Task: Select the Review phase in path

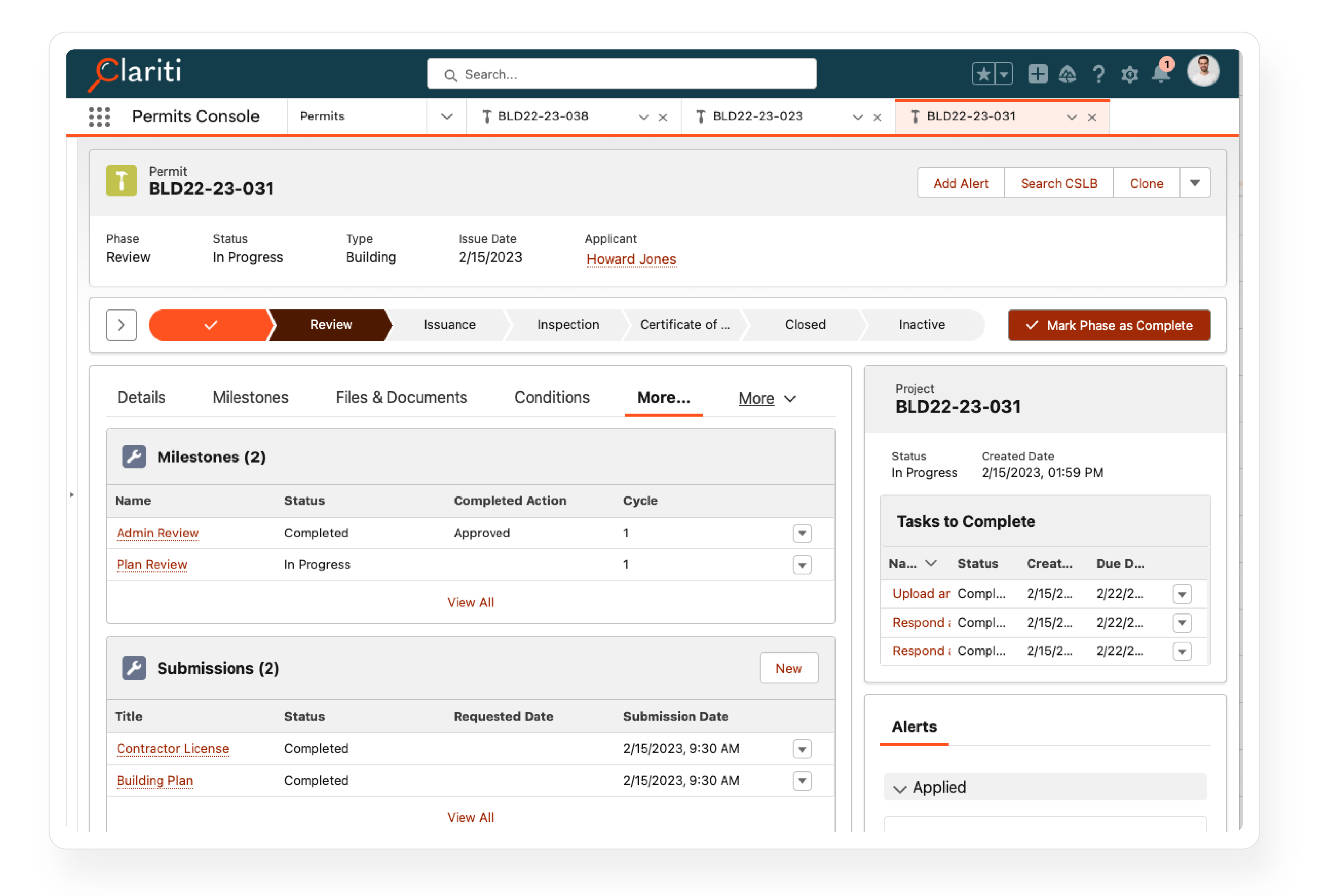Action: click(331, 325)
